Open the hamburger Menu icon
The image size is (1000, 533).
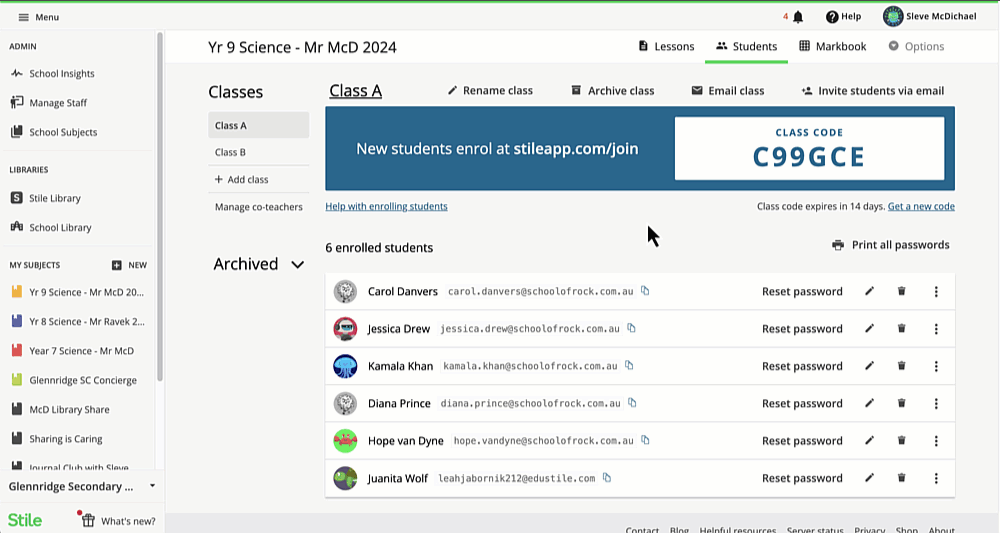click(24, 17)
